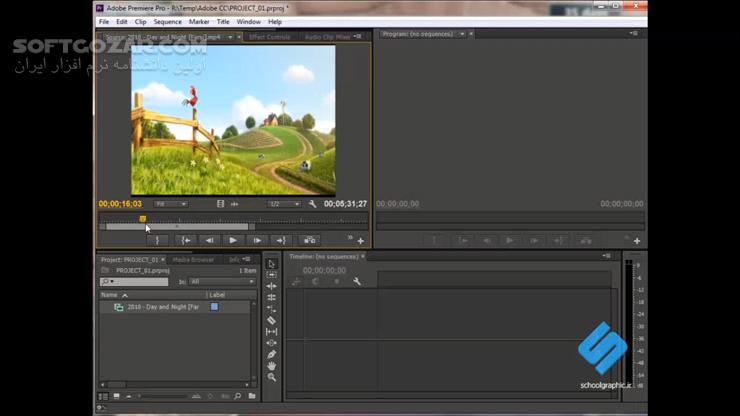
Task: Open Source monitor button editor plus
Action: tap(361, 241)
